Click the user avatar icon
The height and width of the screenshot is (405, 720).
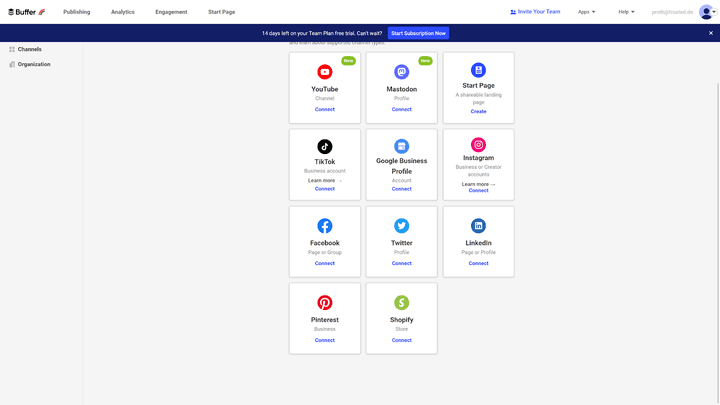click(706, 12)
